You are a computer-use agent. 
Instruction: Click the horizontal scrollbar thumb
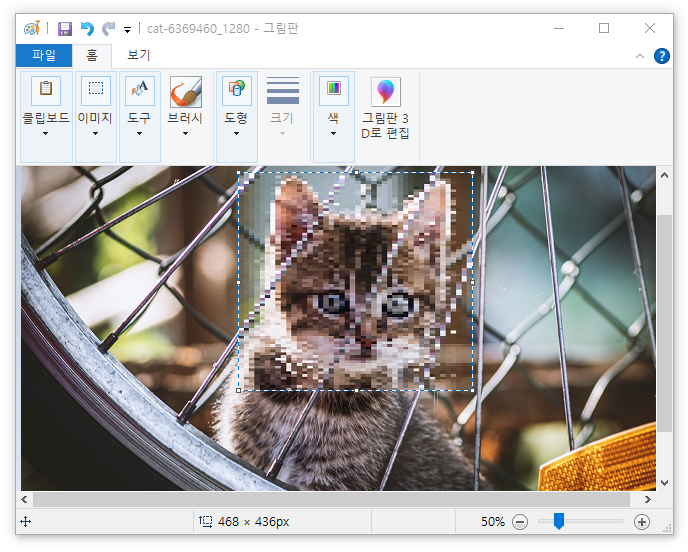pos(331,499)
